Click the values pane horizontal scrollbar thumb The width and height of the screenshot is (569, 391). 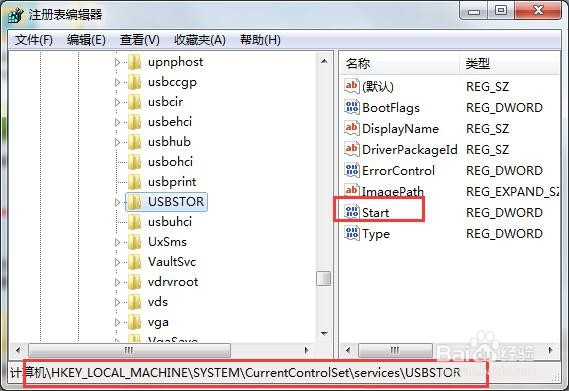(395, 350)
